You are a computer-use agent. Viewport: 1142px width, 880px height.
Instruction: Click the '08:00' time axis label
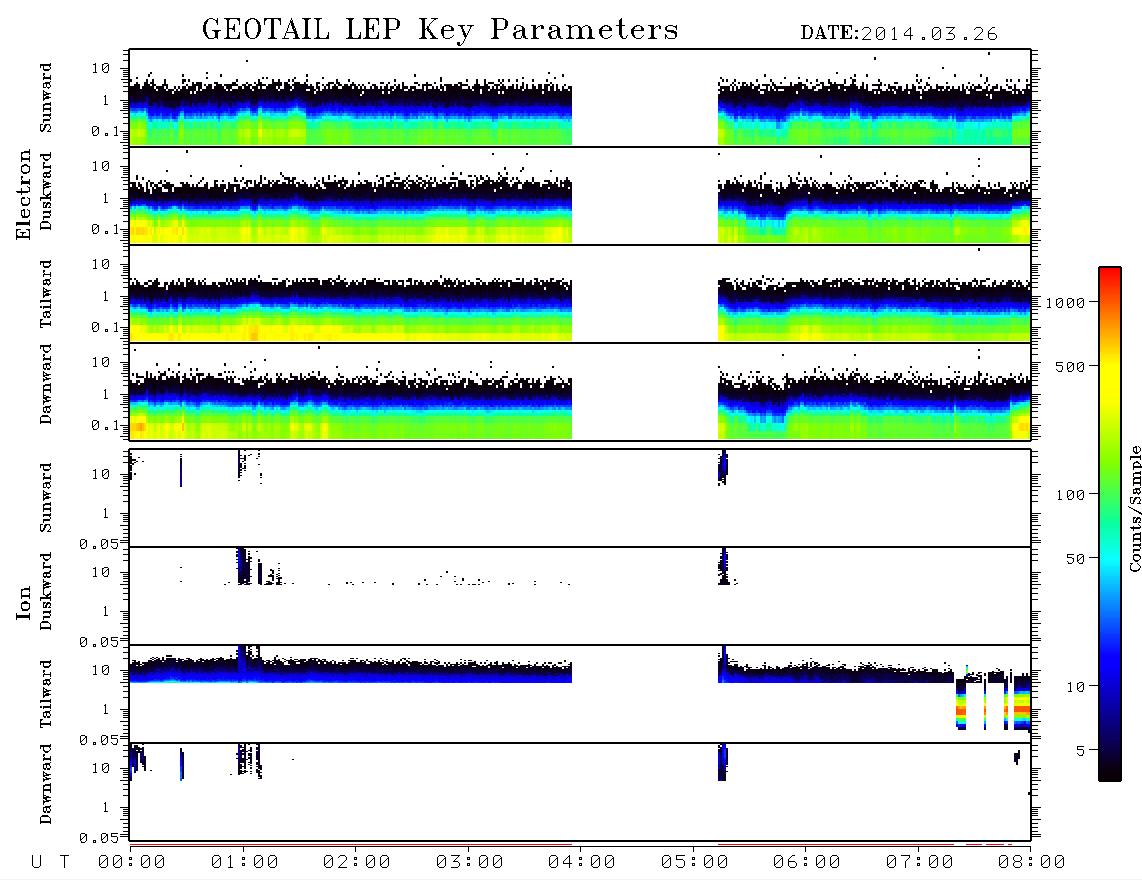[x=1032, y=863]
